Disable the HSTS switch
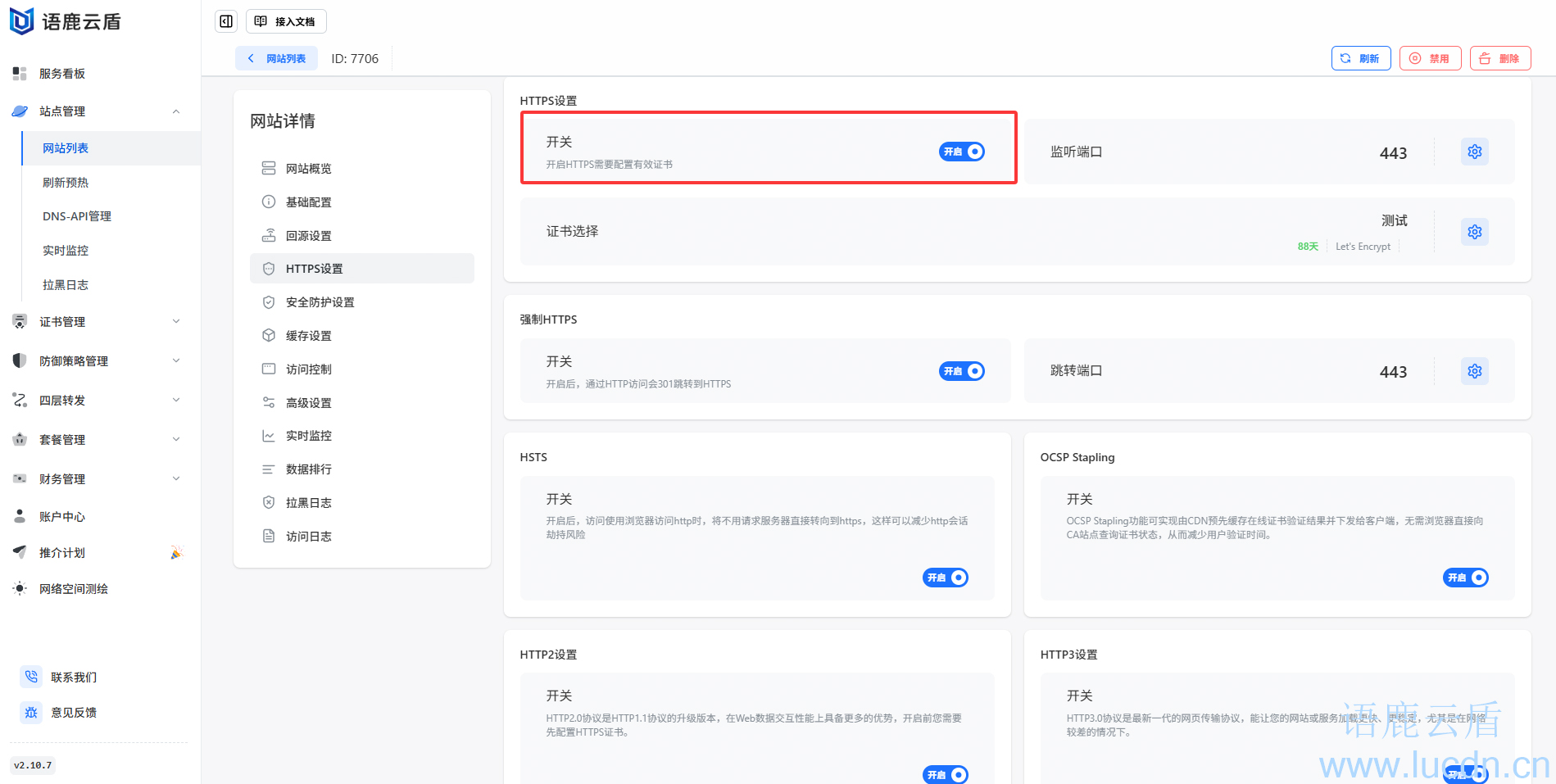The width and height of the screenshot is (1556, 784). pos(945,578)
